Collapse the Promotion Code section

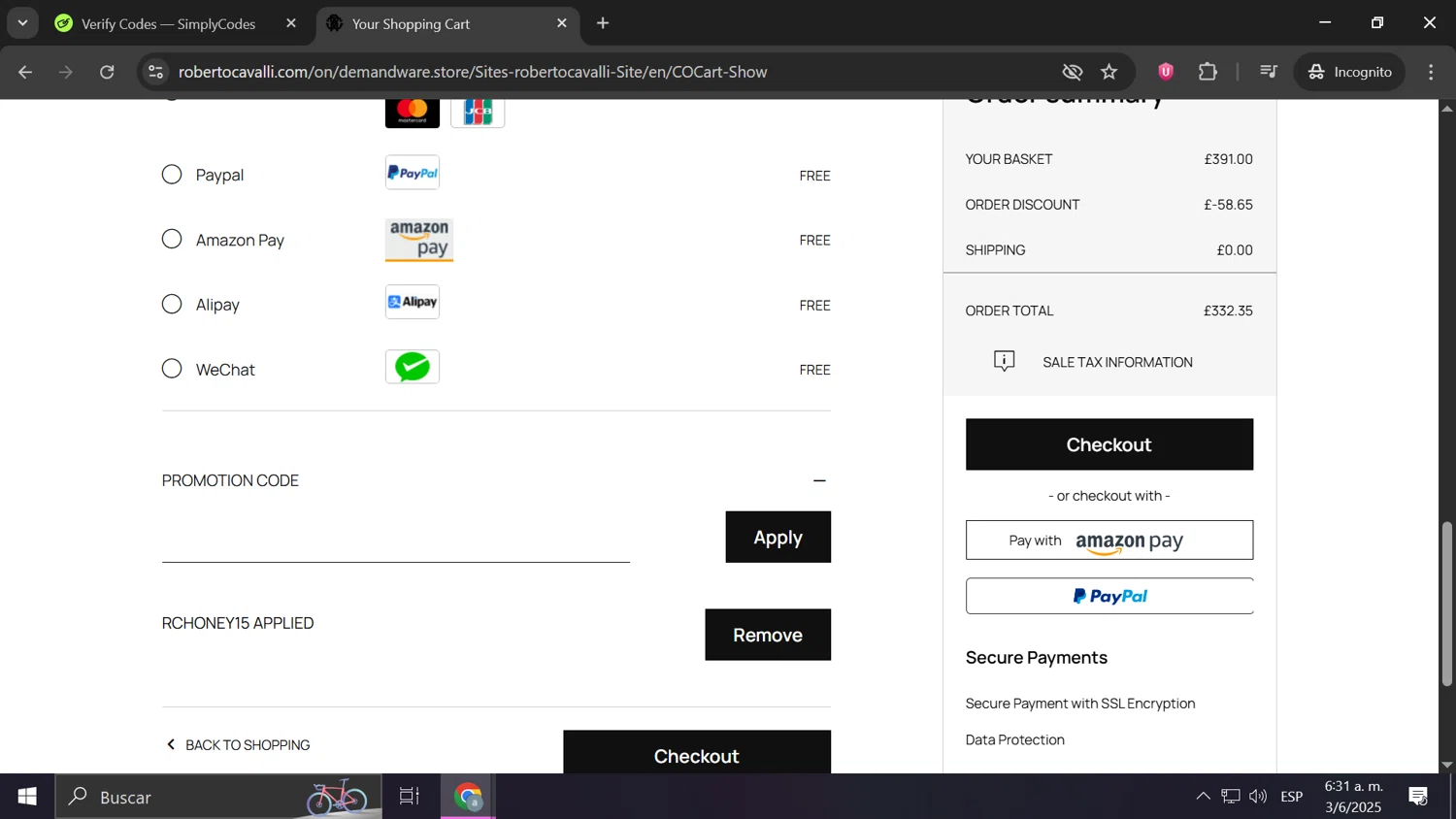click(x=819, y=480)
